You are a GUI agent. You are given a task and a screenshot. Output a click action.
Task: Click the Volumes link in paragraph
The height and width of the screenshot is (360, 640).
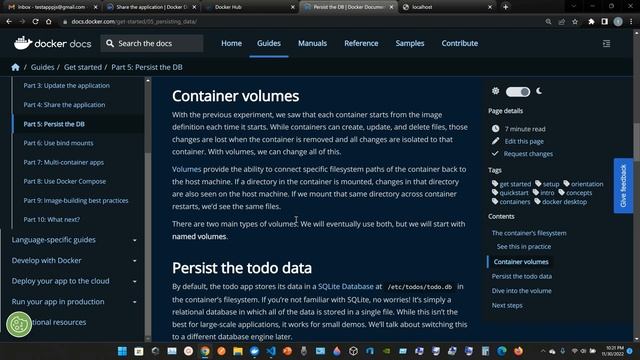187,169
